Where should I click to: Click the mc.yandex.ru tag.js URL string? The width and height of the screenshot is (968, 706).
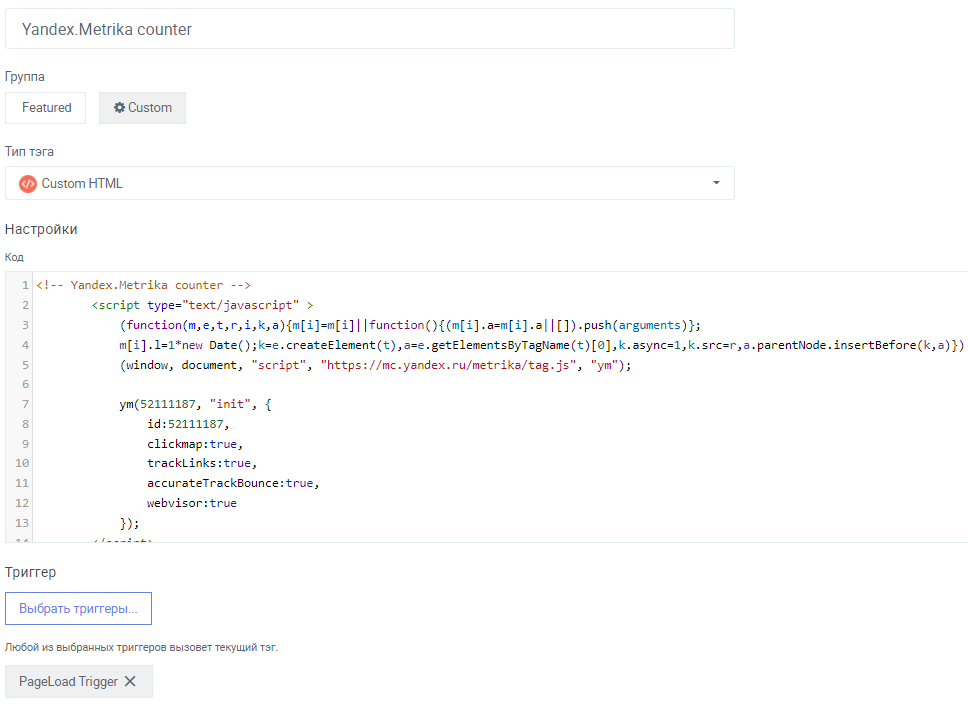(x=451, y=365)
